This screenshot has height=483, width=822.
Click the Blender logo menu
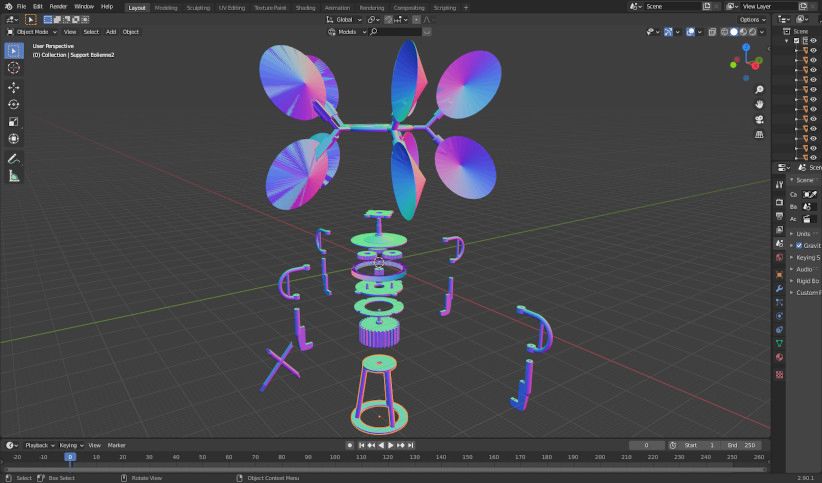8,6
